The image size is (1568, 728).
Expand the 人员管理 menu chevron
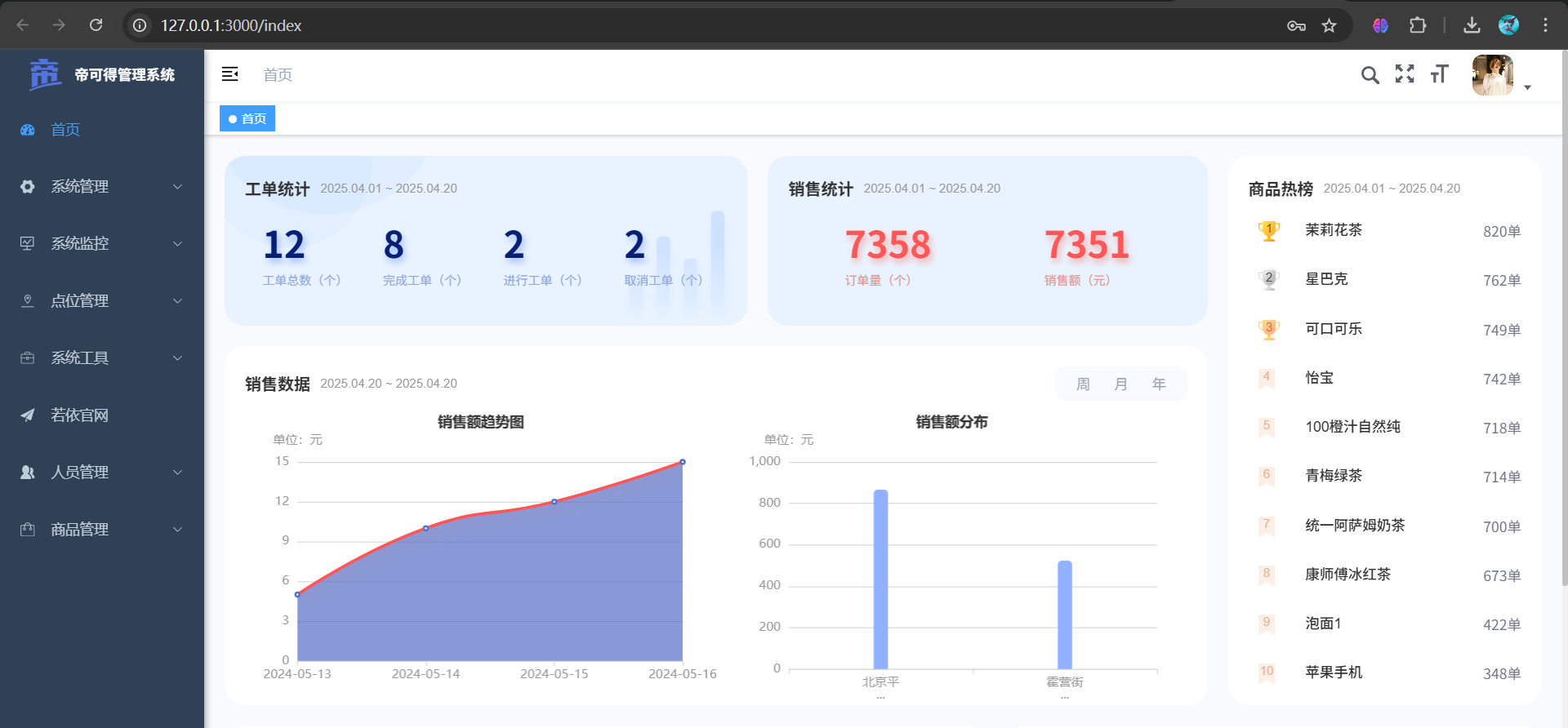177,473
